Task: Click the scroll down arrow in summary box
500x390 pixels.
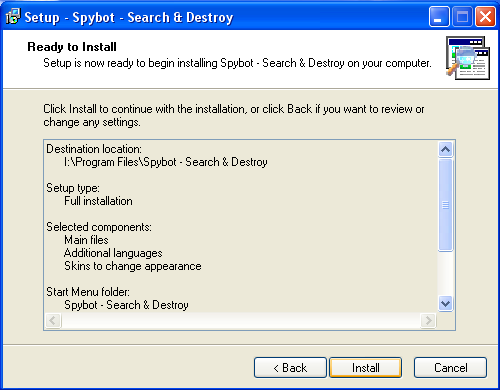Action: tap(445, 304)
